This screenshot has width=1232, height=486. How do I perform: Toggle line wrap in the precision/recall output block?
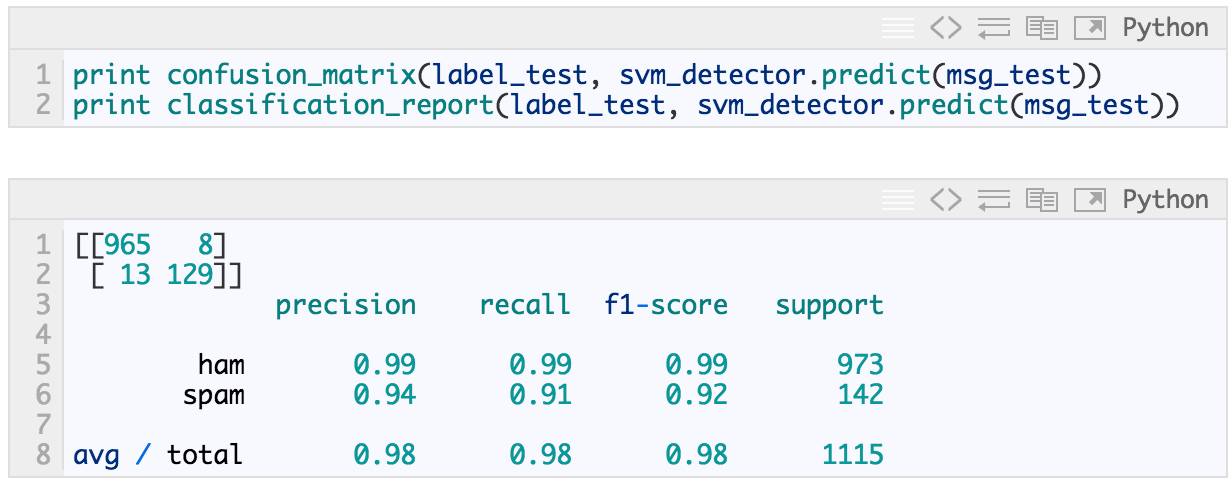993,200
